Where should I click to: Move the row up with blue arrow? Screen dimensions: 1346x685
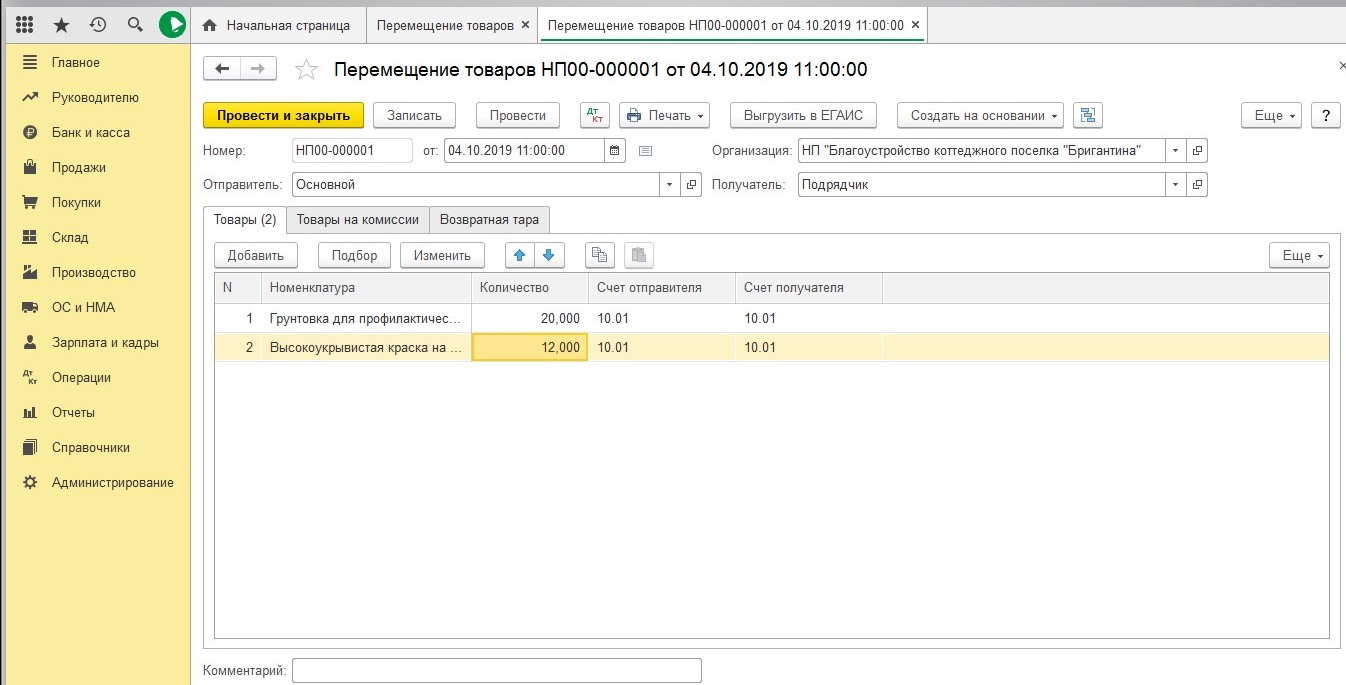(x=519, y=255)
